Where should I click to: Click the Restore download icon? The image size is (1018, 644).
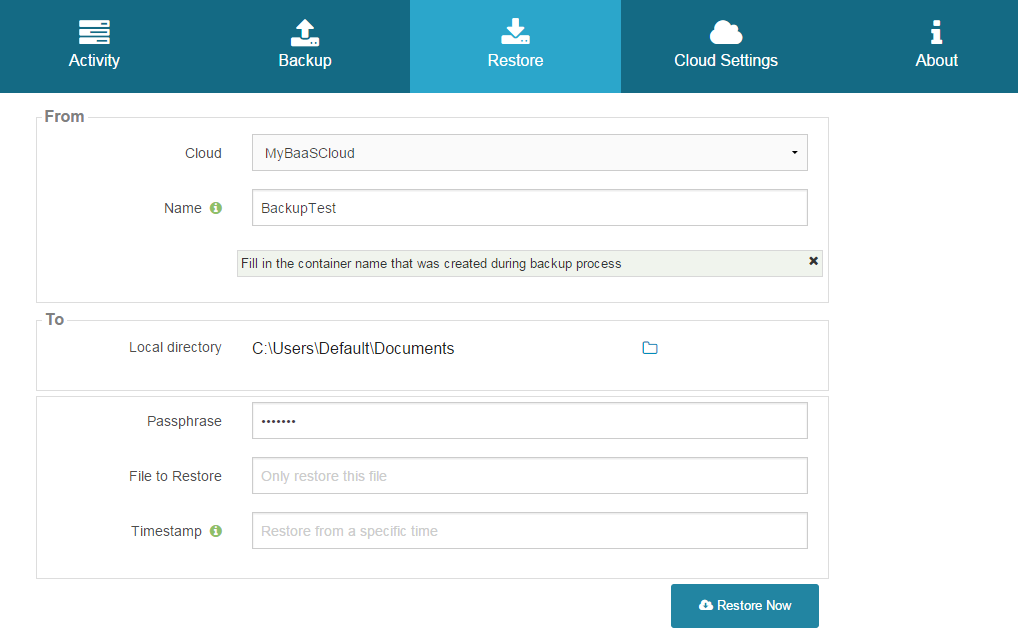click(515, 33)
